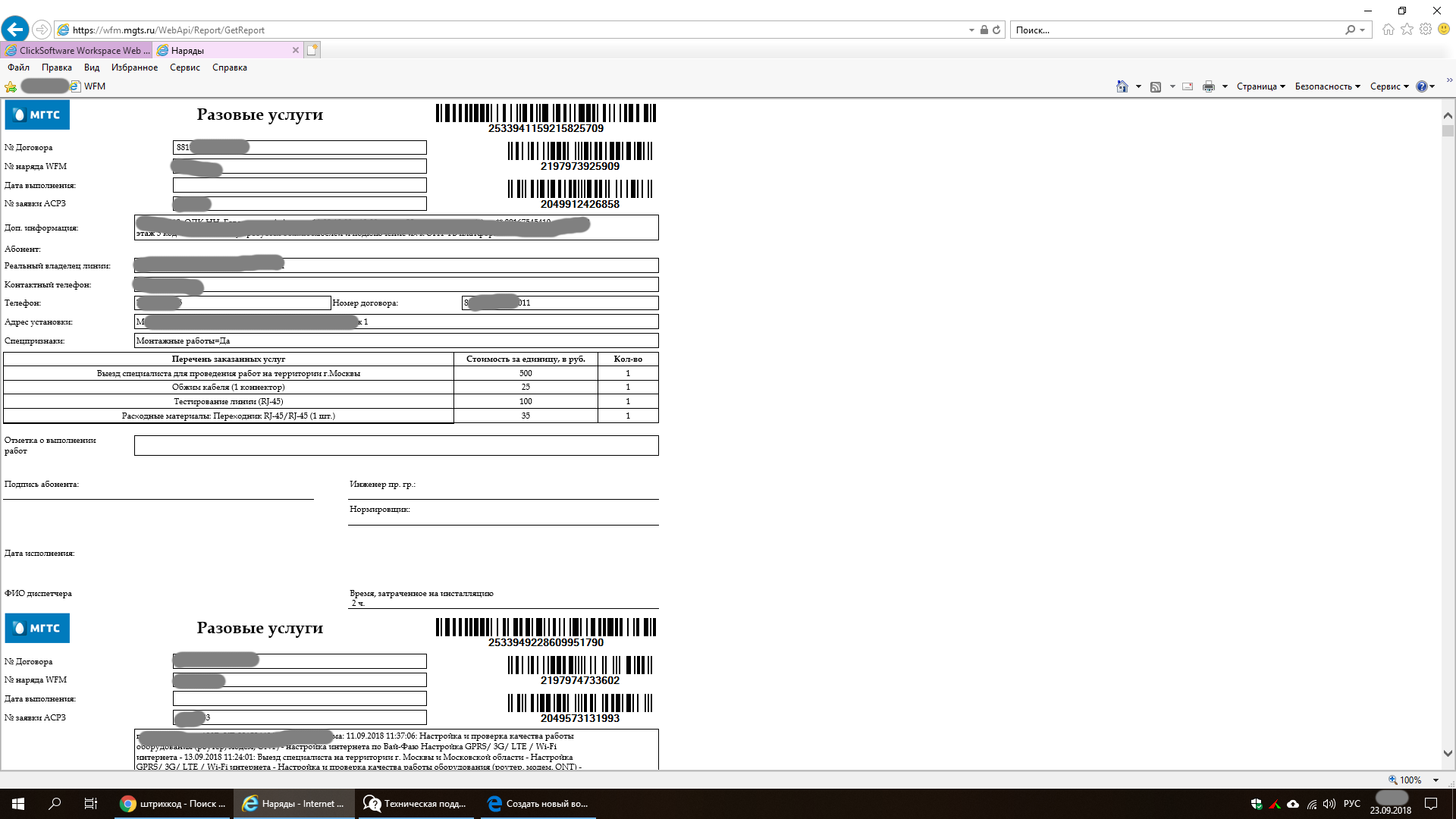Image resolution: width=1456 pixels, height=819 pixels.
Task: Click the Тестирование линии (RJ-45) row
Action: [331, 401]
